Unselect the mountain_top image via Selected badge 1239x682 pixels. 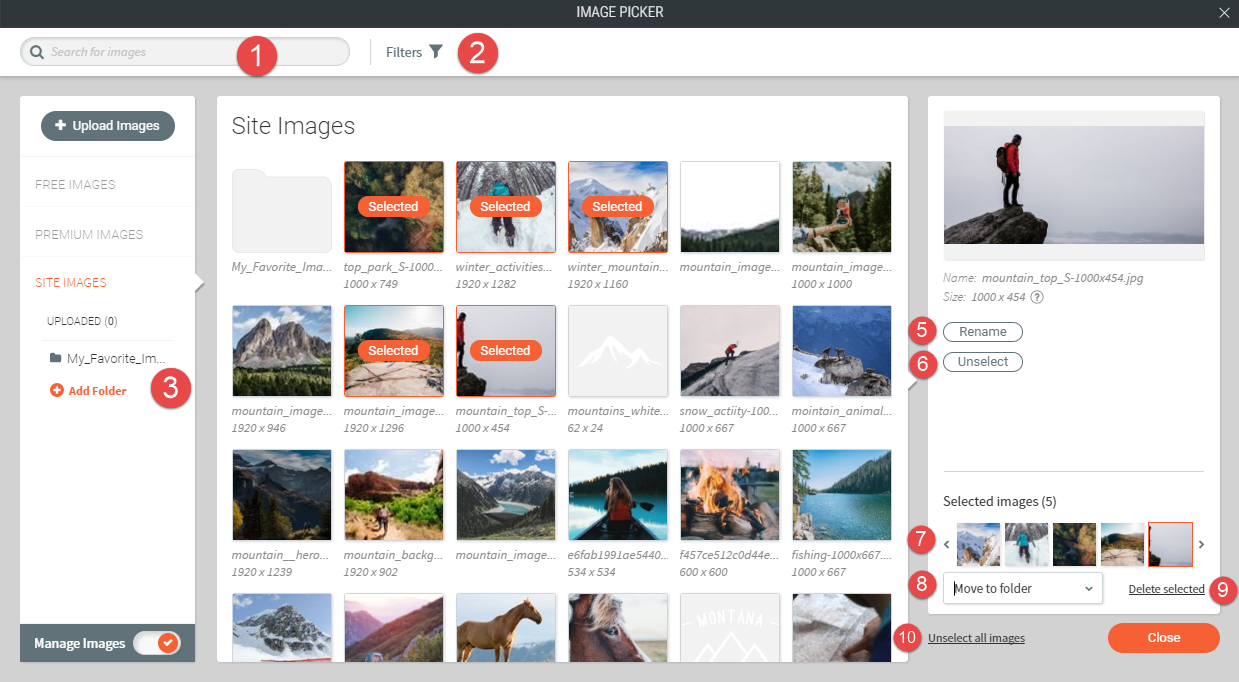[x=505, y=350]
